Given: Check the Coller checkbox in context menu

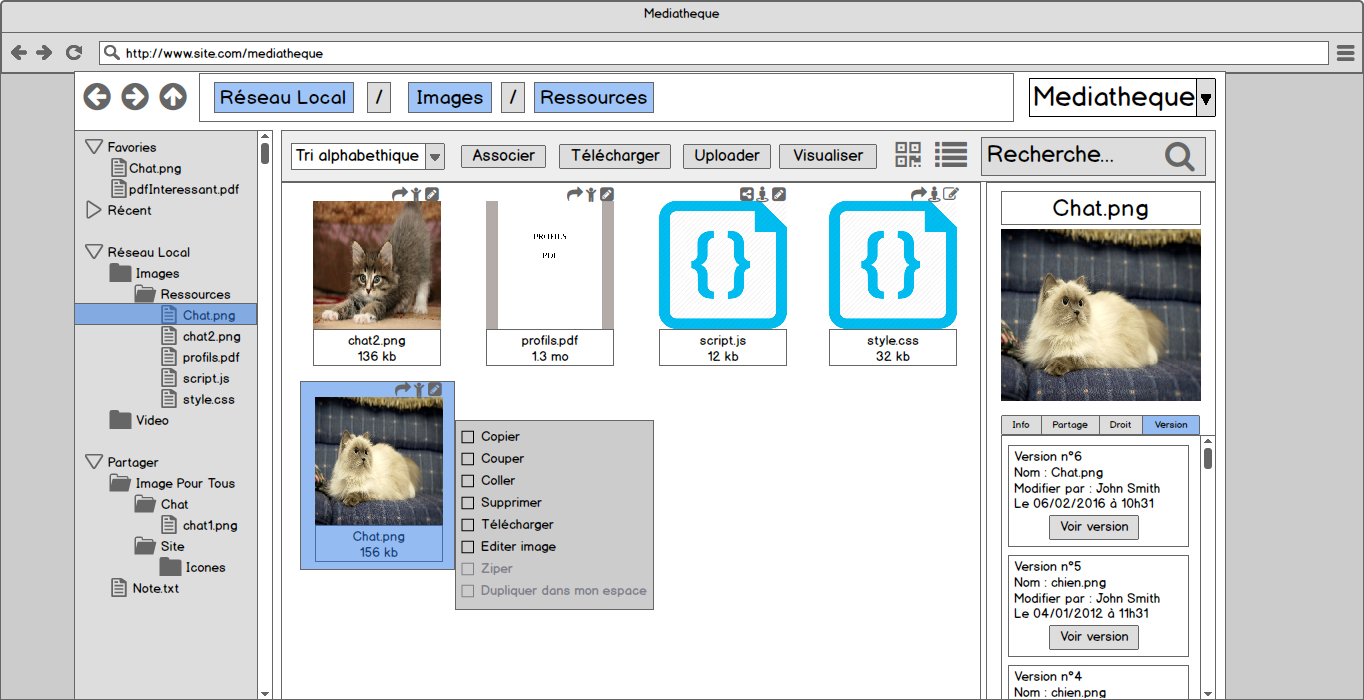Looking at the screenshot, I should [x=467, y=481].
